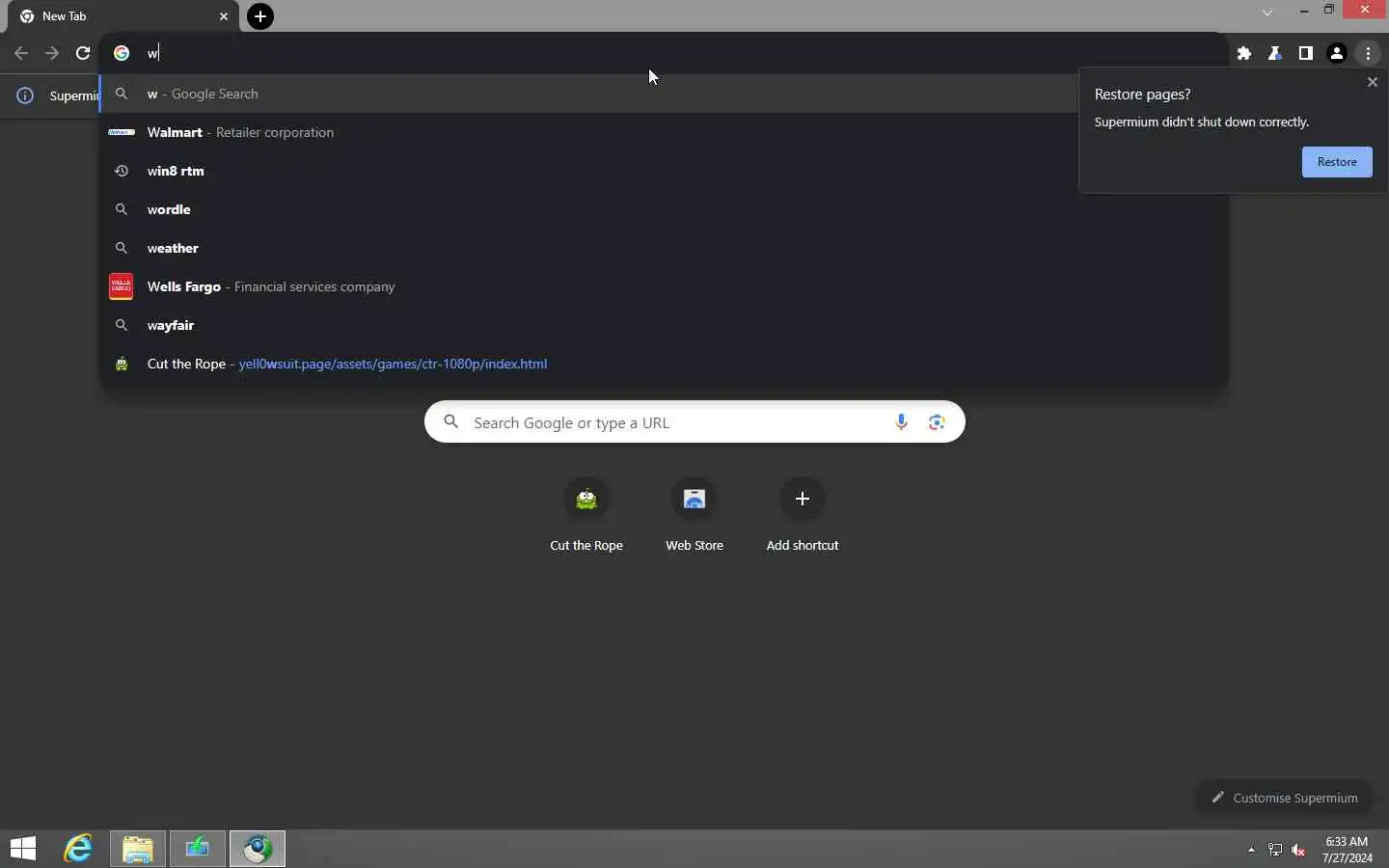Open the Extensions puzzle icon
The height and width of the screenshot is (868, 1389).
tap(1244, 54)
